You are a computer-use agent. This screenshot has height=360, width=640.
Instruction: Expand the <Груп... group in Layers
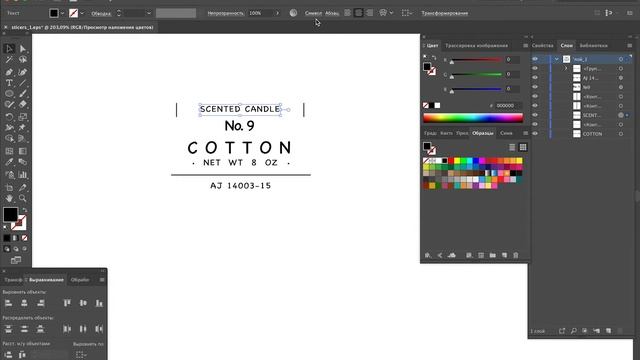[566, 69]
